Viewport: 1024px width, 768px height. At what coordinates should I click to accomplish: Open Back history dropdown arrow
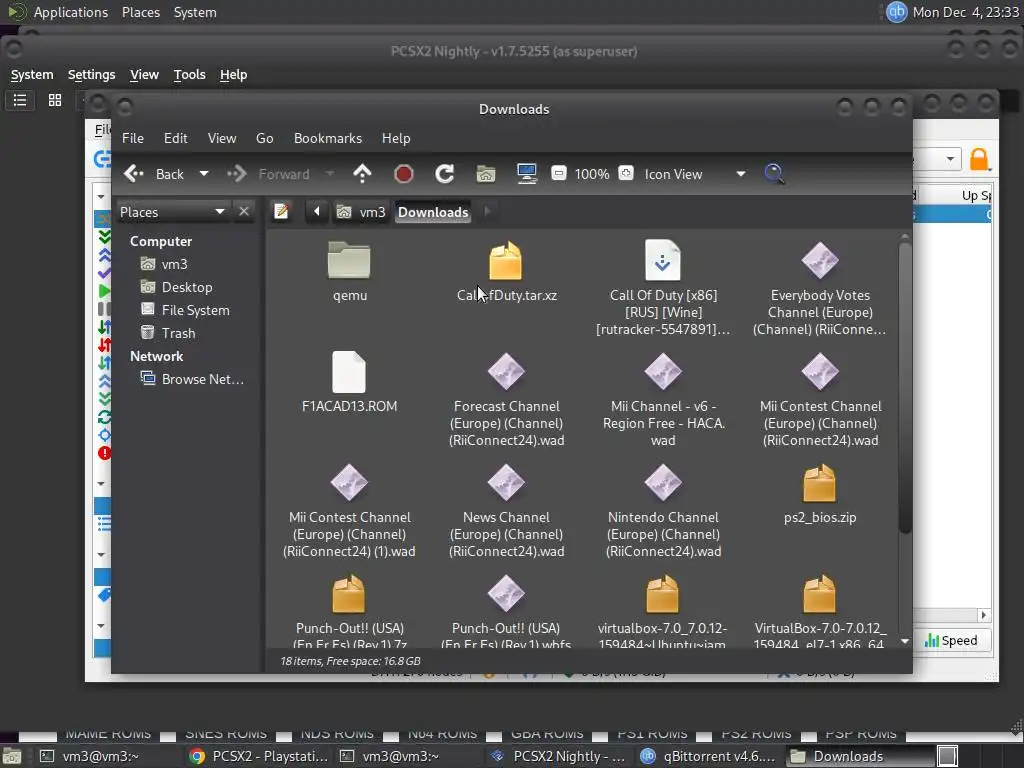pos(204,174)
